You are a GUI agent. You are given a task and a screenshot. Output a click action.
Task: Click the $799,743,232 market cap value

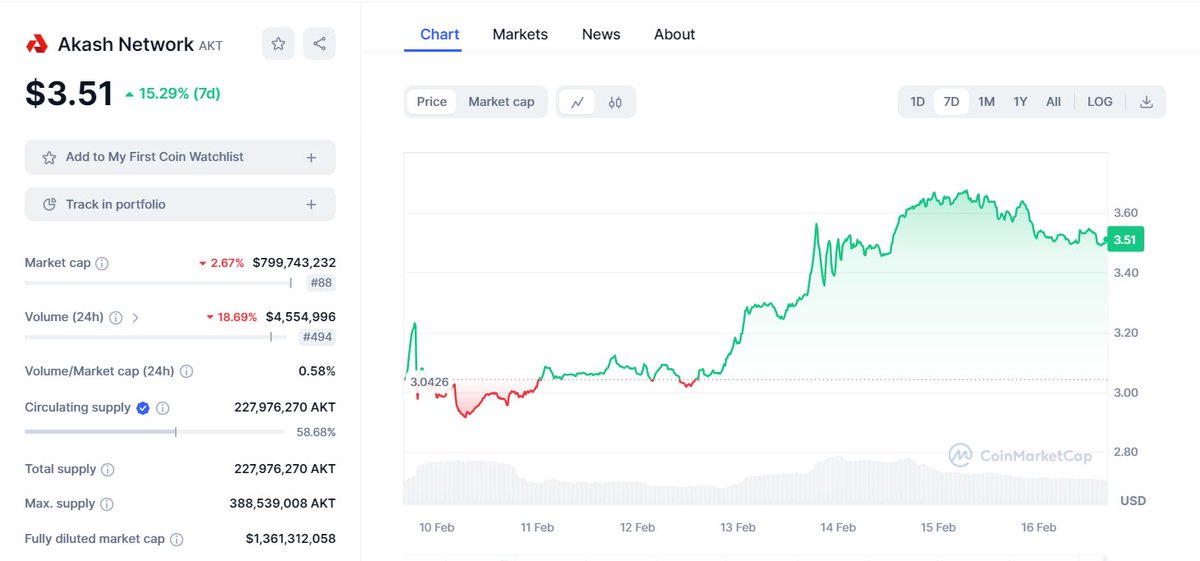pyautogui.click(x=294, y=263)
